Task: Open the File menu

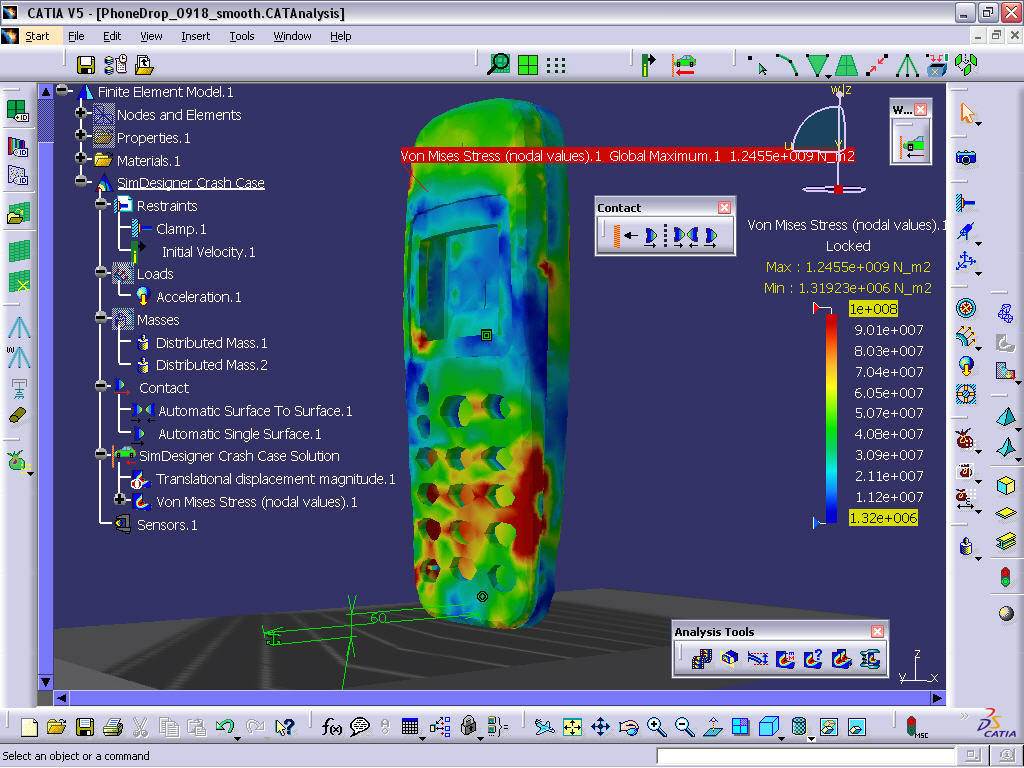Action: point(76,36)
